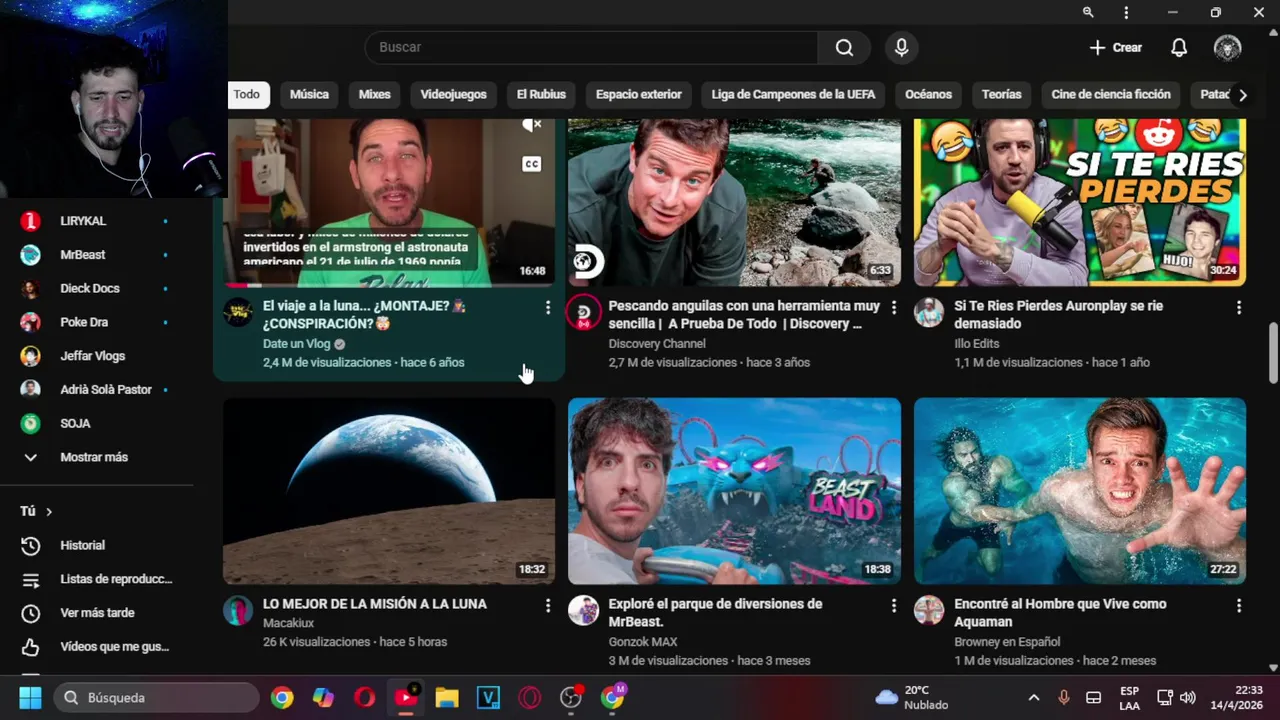Click the search magnifier button
The width and height of the screenshot is (1280, 720).
(x=844, y=47)
